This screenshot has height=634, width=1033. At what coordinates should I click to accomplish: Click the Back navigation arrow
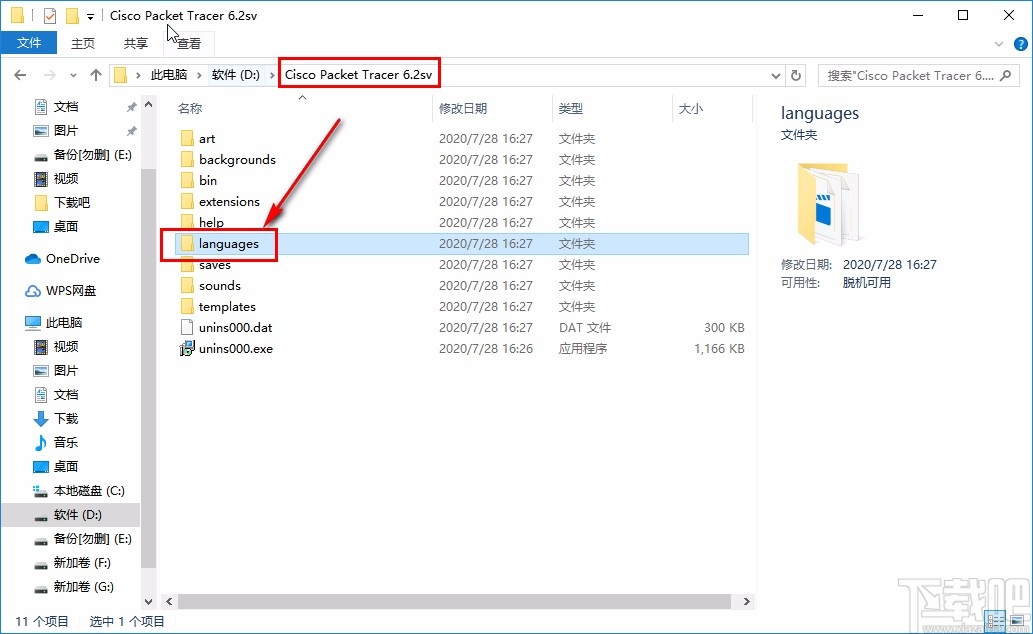coord(20,75)
